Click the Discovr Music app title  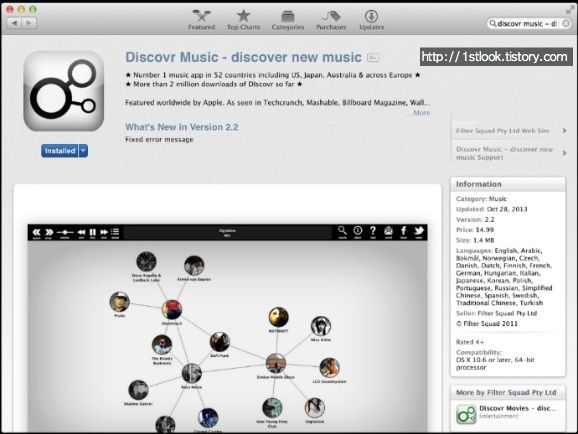(x=243, y=57)
